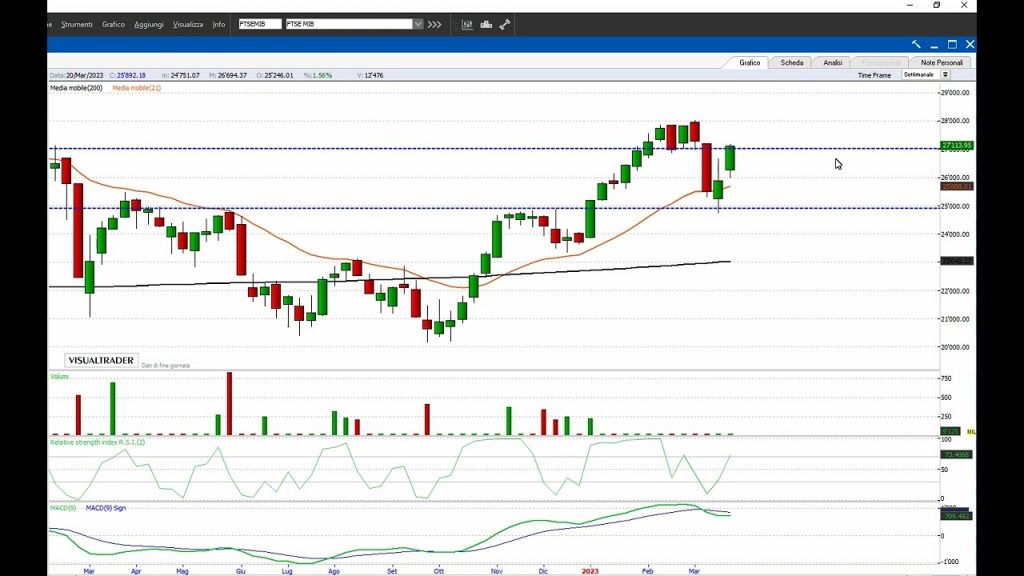Select the MACD(9) Sign indicator label

click(x=106, y=508)
